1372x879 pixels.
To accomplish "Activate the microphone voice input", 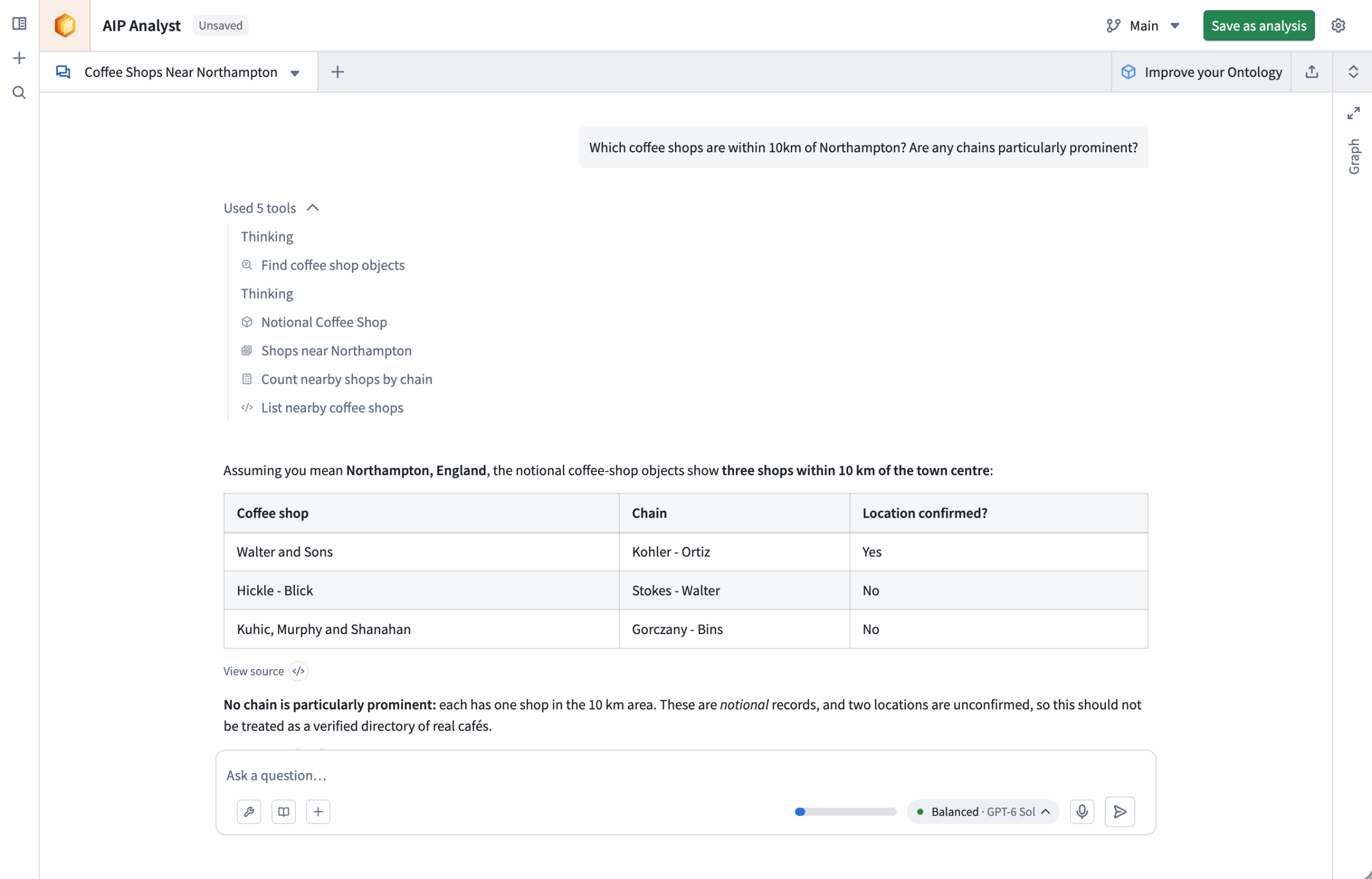I will coord(1081,812).
